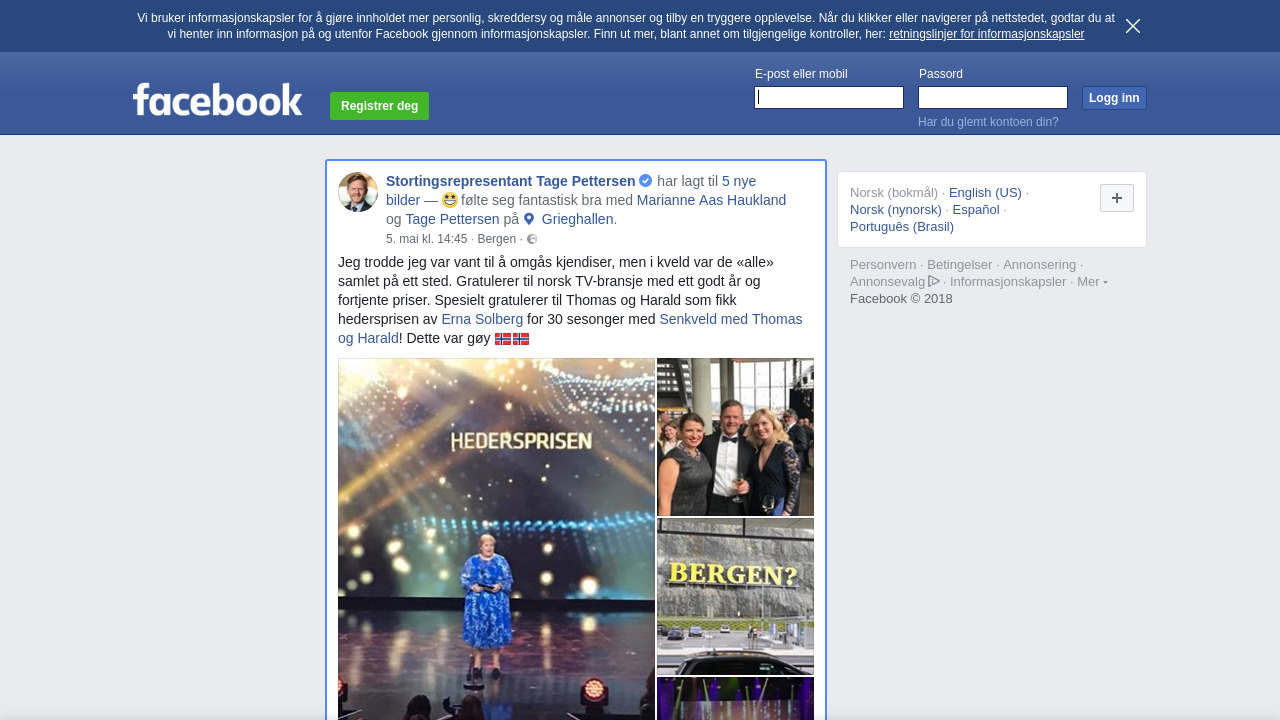The height and width of the screenshot is (720, 1280).
Task: Open Marianne Aas Haukland profile link
Action: pyautogui.click(x=711, y=200)
